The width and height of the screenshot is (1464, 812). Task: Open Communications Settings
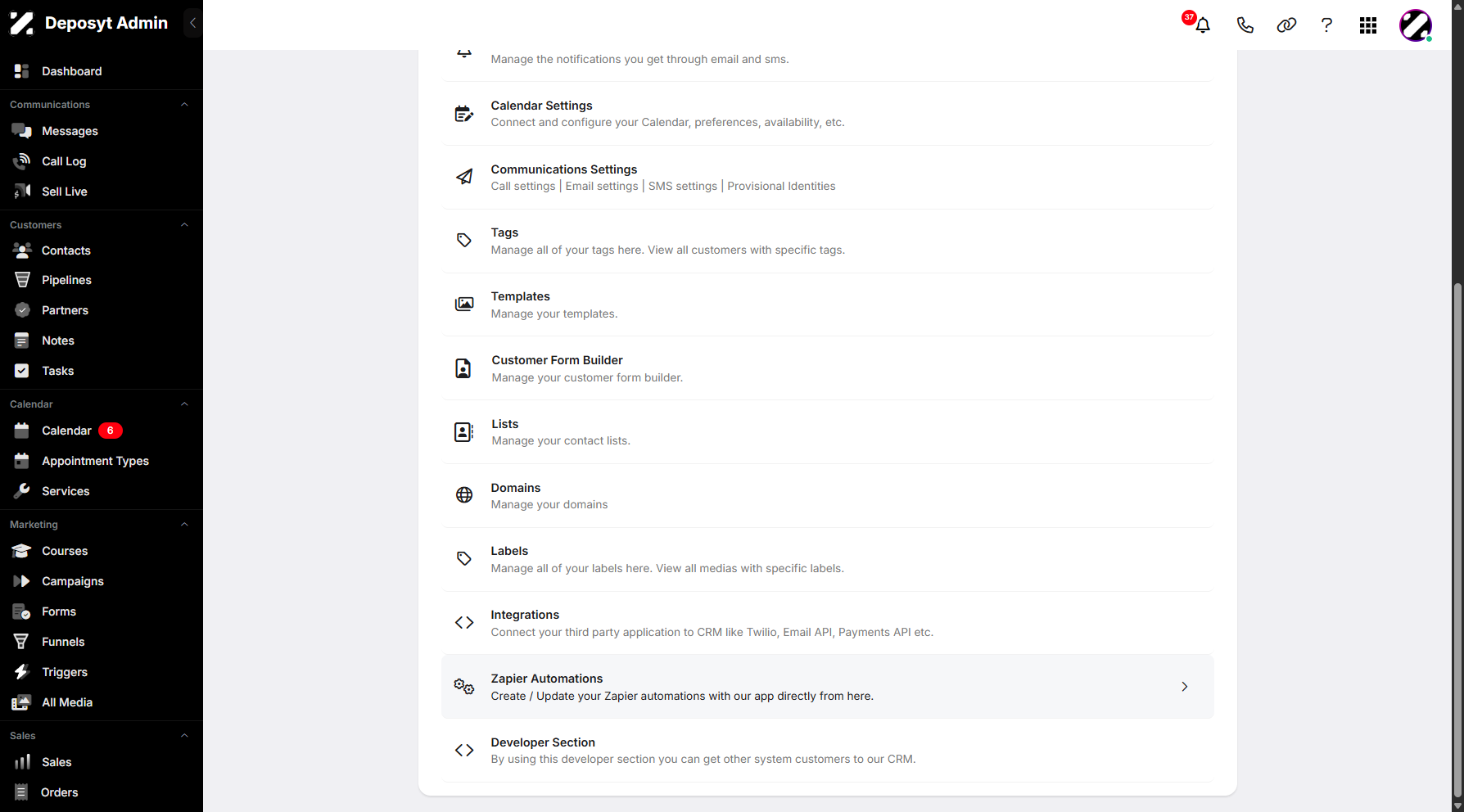pos(827,178)
